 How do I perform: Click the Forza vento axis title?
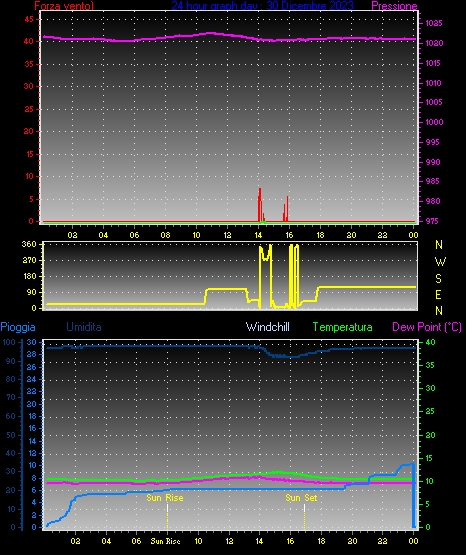(64, 6)
